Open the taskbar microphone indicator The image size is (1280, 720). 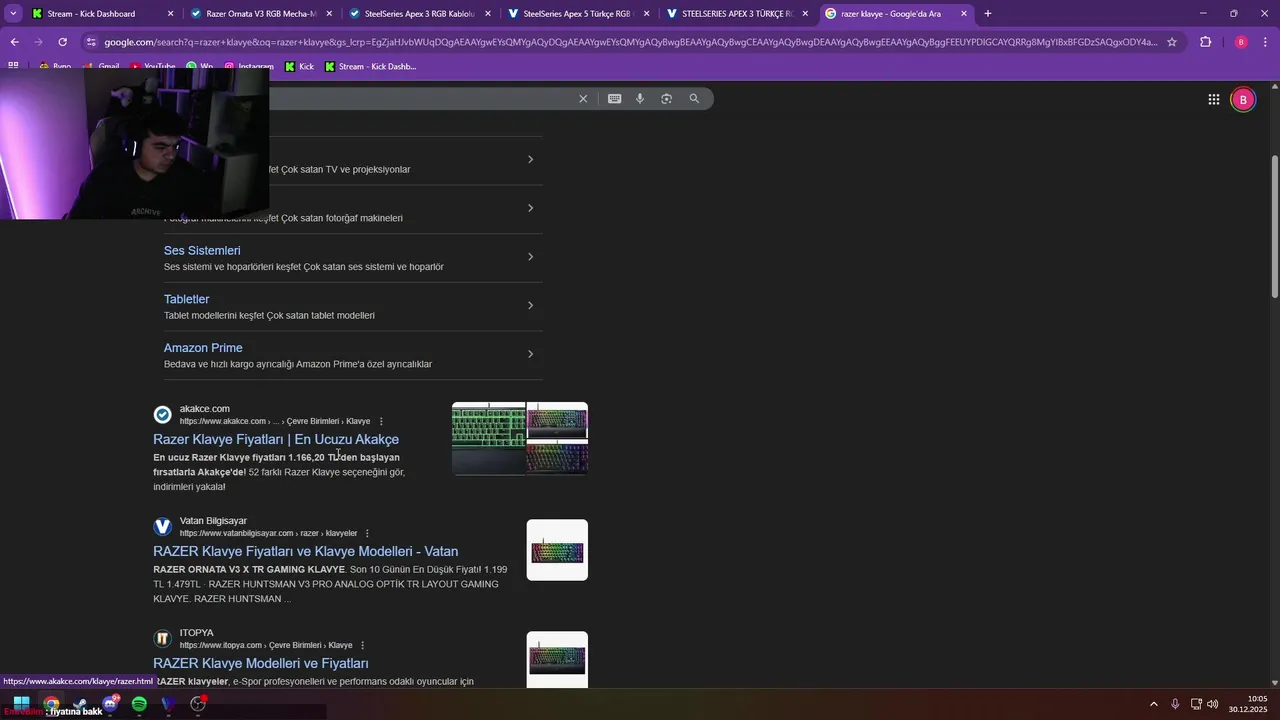point(1175,704)
